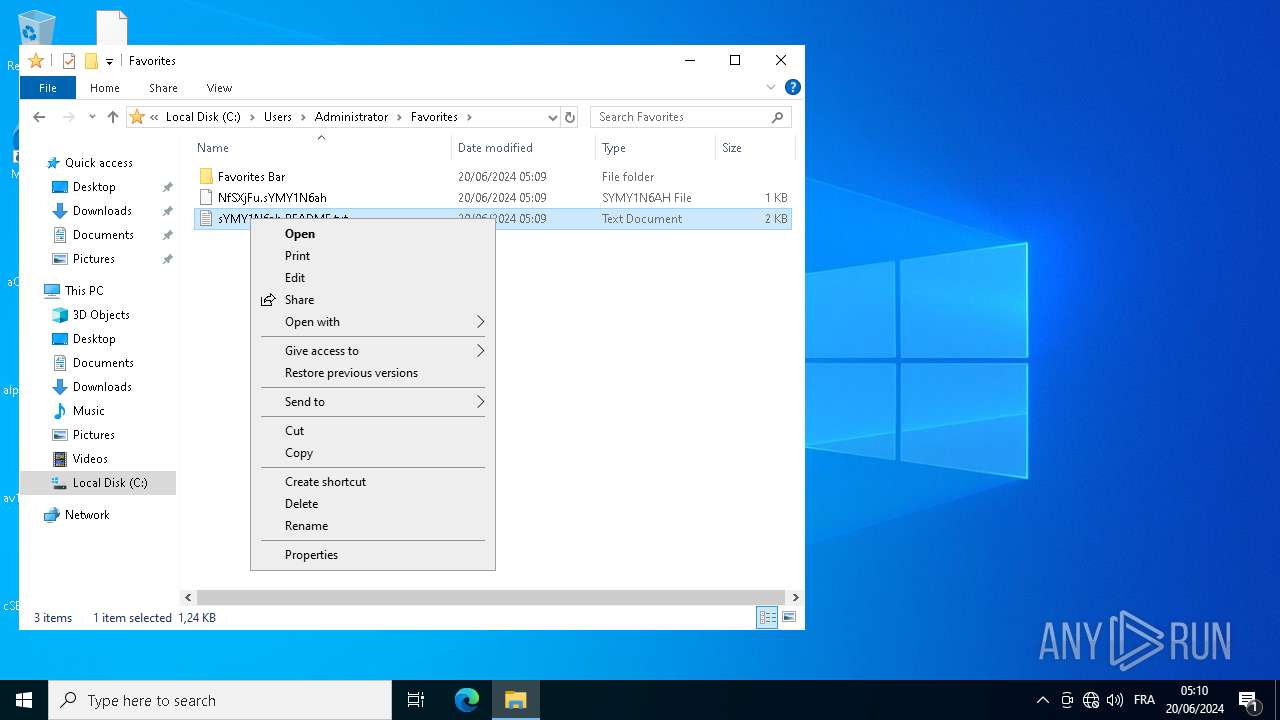Open Properties from the context menu
This screenshot has width=1280, height=720.
point(372,555)
